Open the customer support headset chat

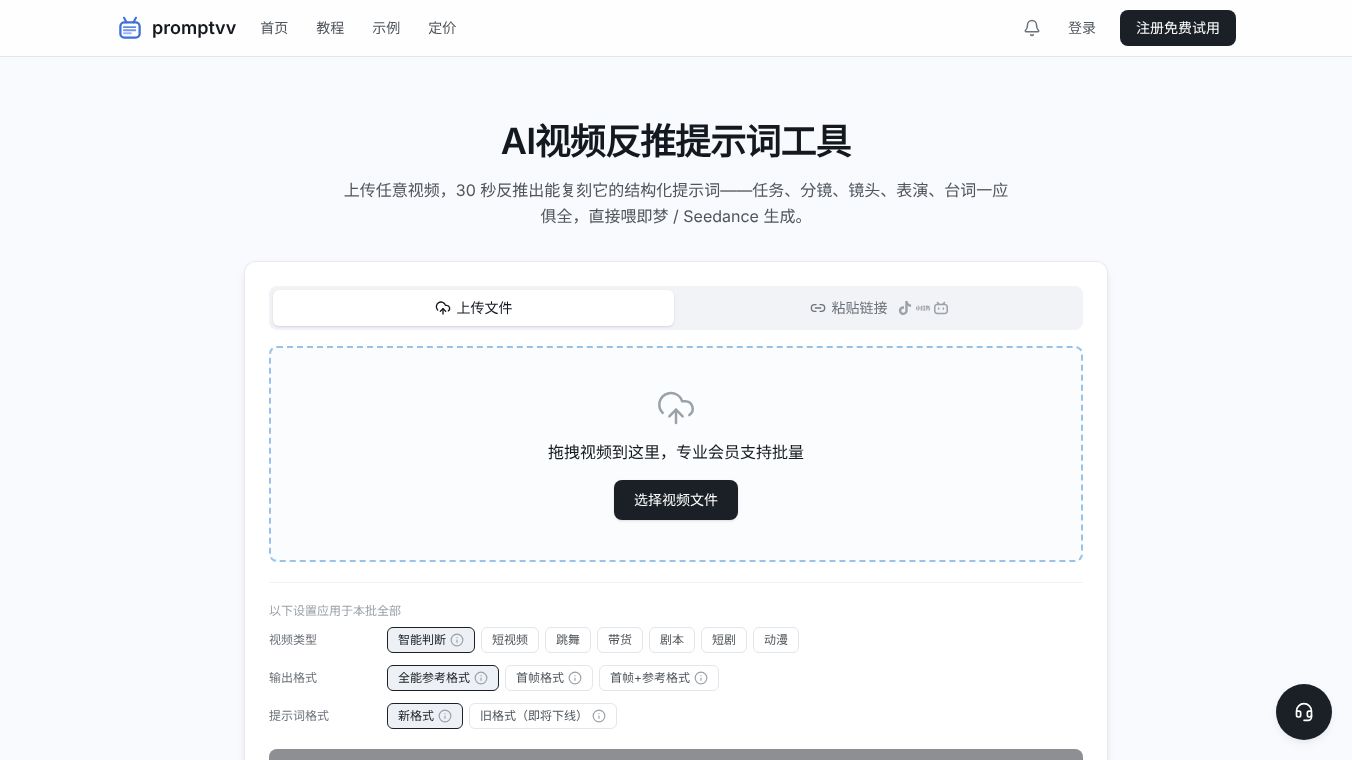(x=1304, y=712)
